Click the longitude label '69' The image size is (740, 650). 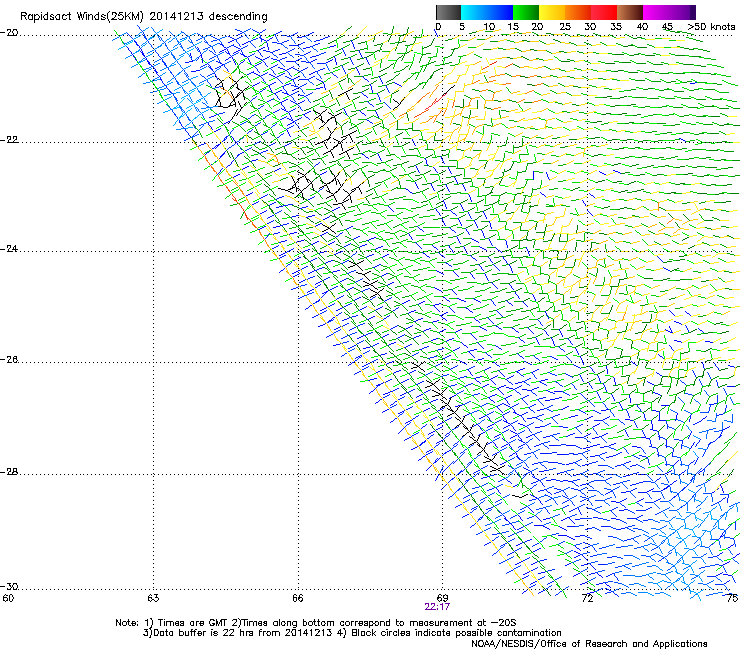coord(442,598)
